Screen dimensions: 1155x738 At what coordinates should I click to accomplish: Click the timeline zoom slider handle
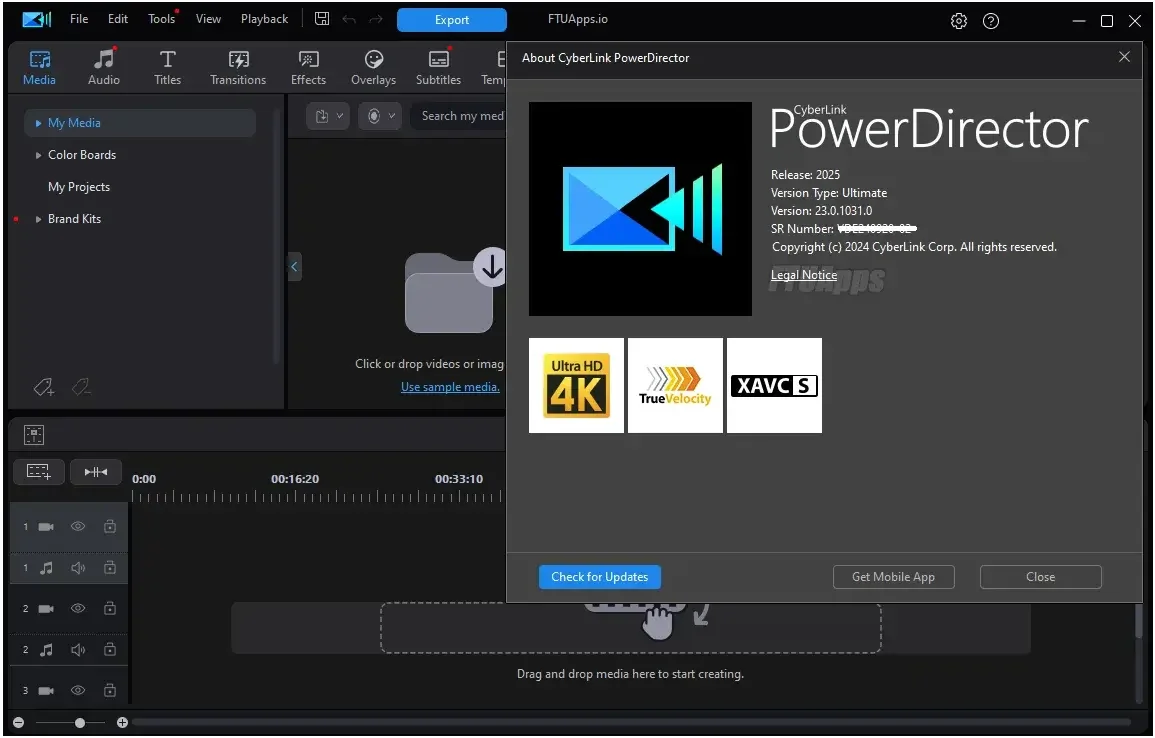(80, 723)
